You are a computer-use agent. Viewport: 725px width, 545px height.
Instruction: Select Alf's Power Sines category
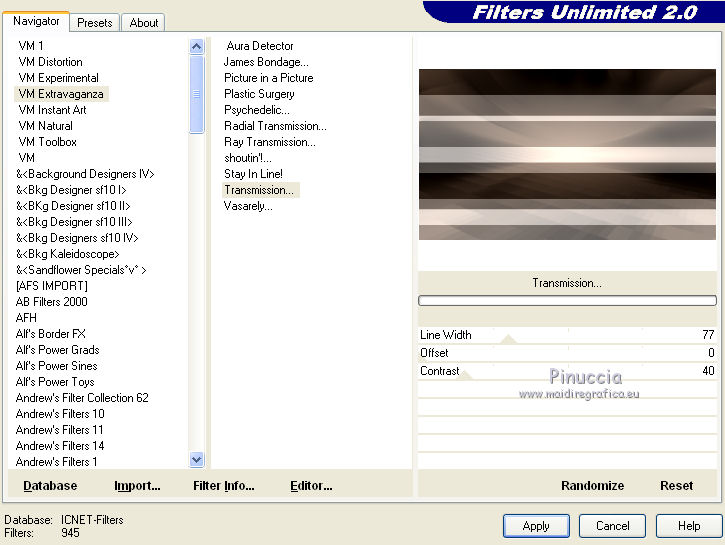pos(56,366)
